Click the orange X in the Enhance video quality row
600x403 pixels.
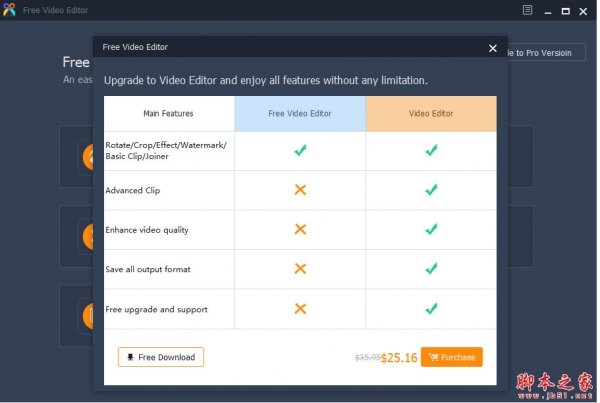tap(302, 230)
